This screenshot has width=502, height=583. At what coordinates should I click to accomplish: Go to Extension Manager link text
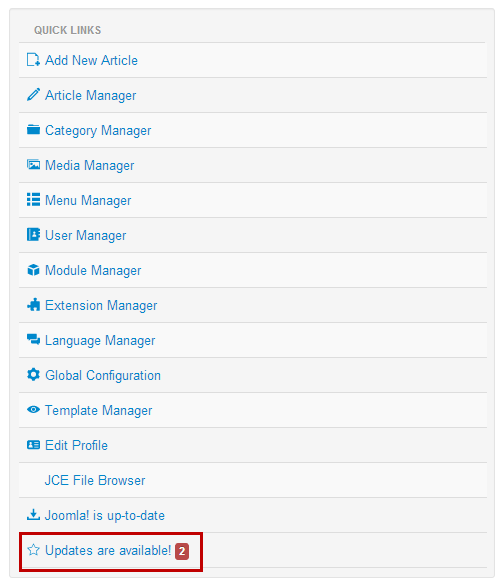[x=101, y=306]
